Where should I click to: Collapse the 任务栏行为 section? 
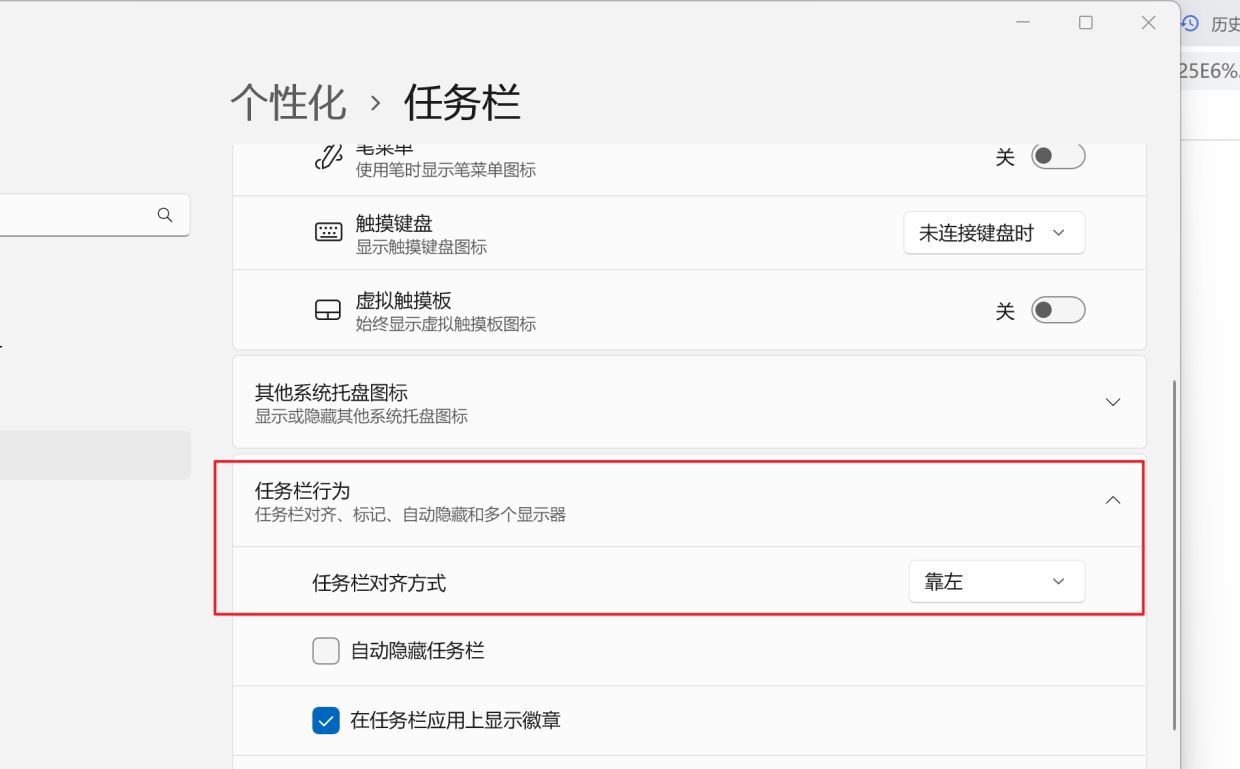click(1112, 499)
